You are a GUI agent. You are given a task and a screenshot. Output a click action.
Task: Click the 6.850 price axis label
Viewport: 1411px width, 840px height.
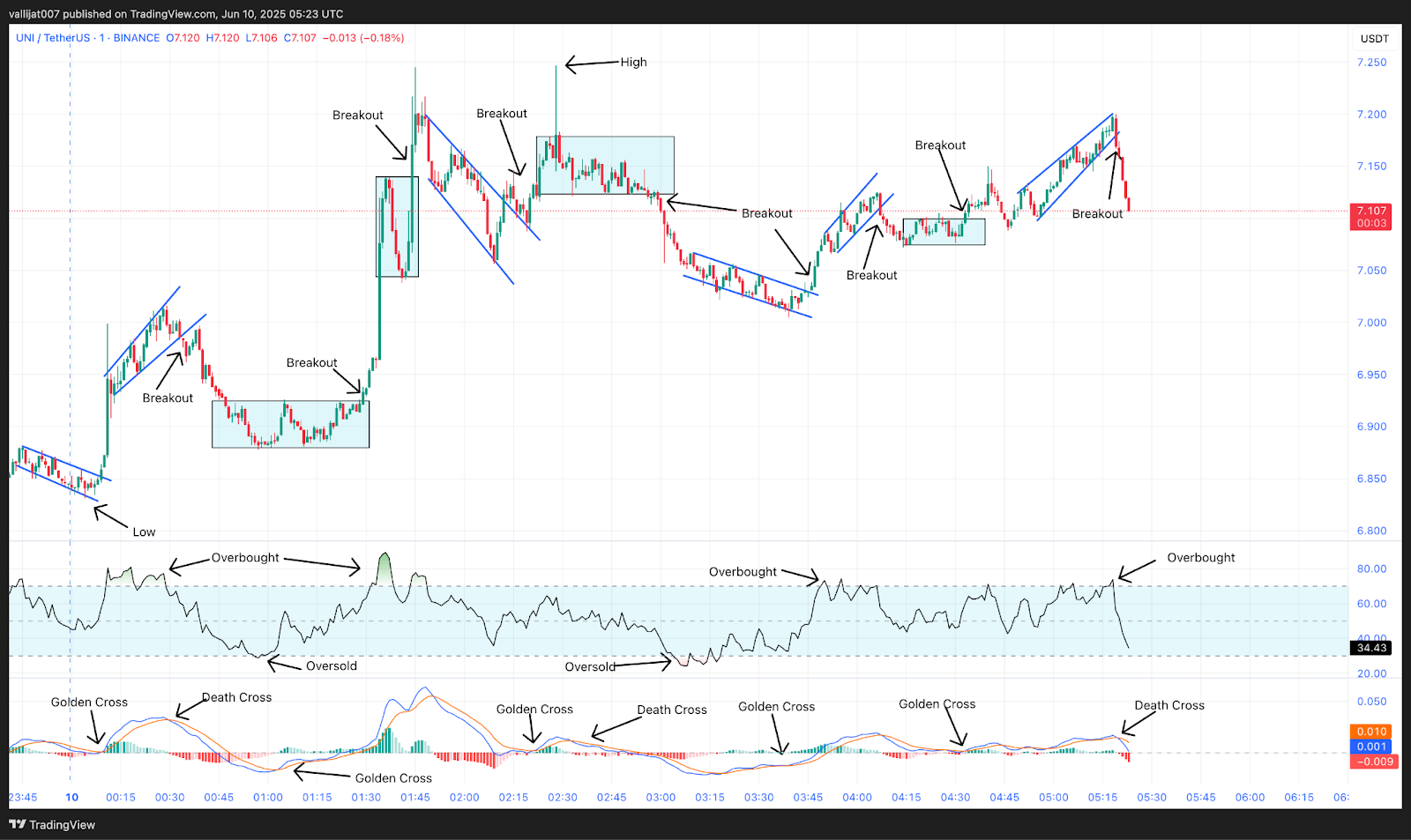coord(1371,479)
